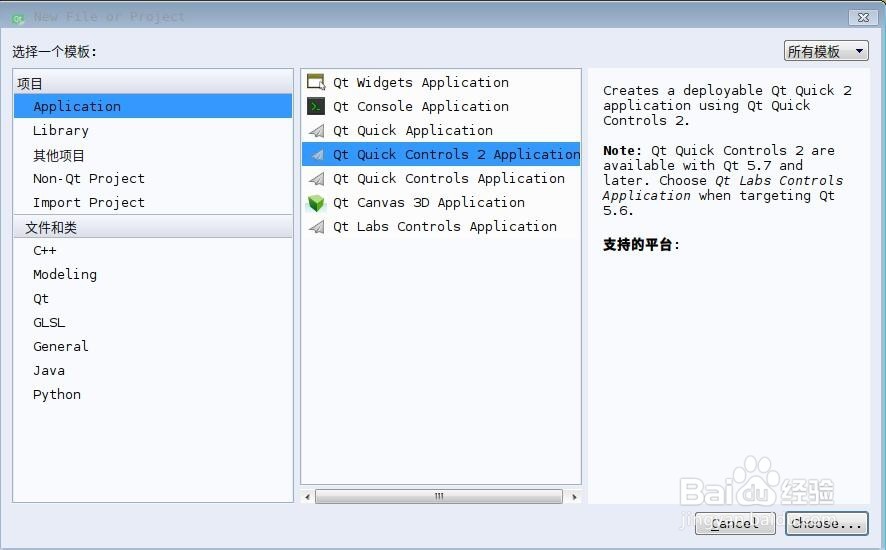Click the Qt Quick Controls Application icon
This screenshot has height=550, width=886.
[x=316, y=179]
